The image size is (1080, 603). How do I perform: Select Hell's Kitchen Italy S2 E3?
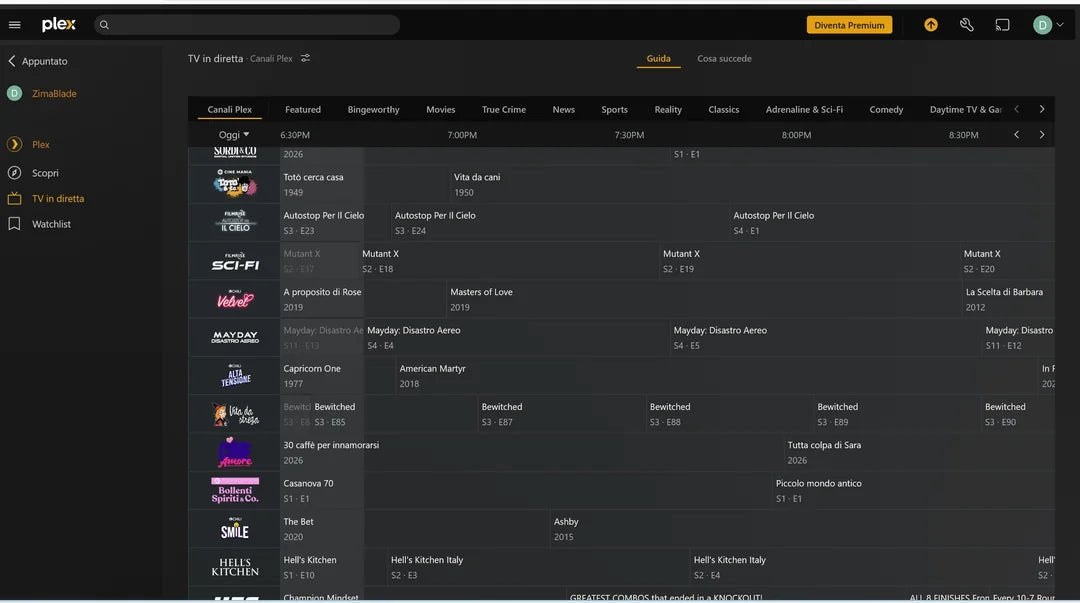[538, 566]
